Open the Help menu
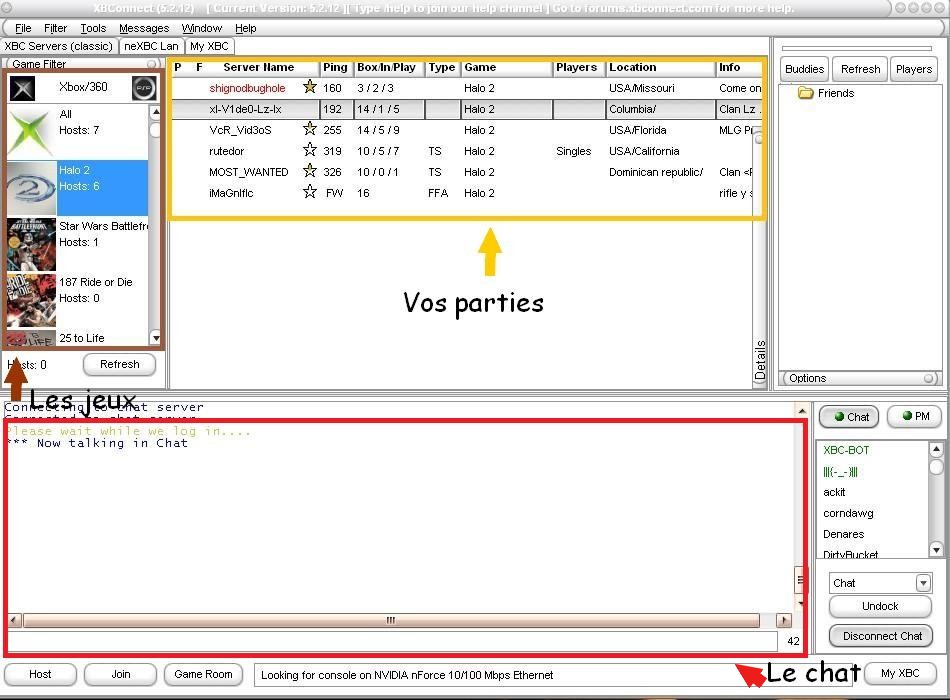The width and height of the screenshot is (950, 700). (x=245, y=28)
